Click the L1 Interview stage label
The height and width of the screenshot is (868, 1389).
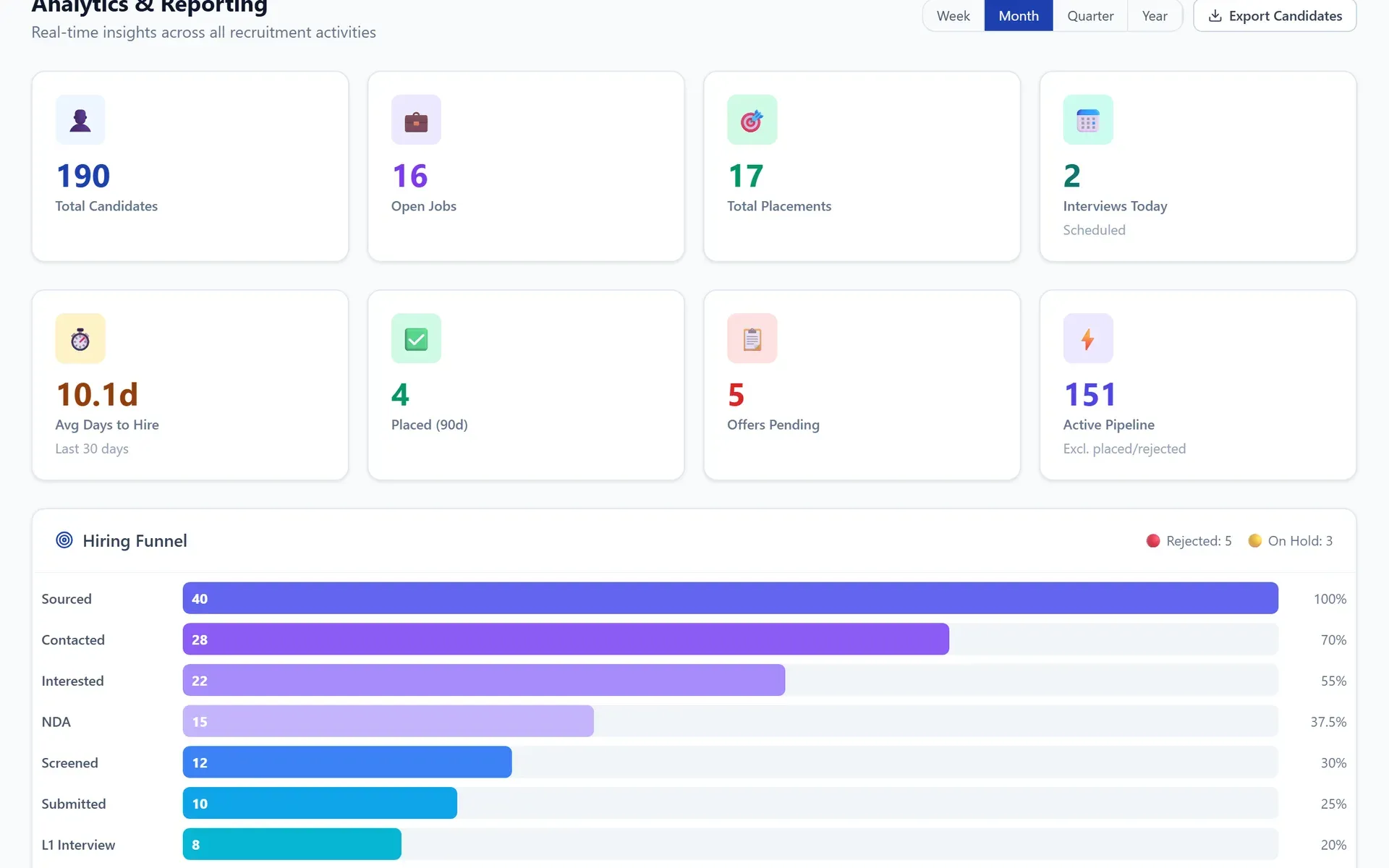(78, 845)
